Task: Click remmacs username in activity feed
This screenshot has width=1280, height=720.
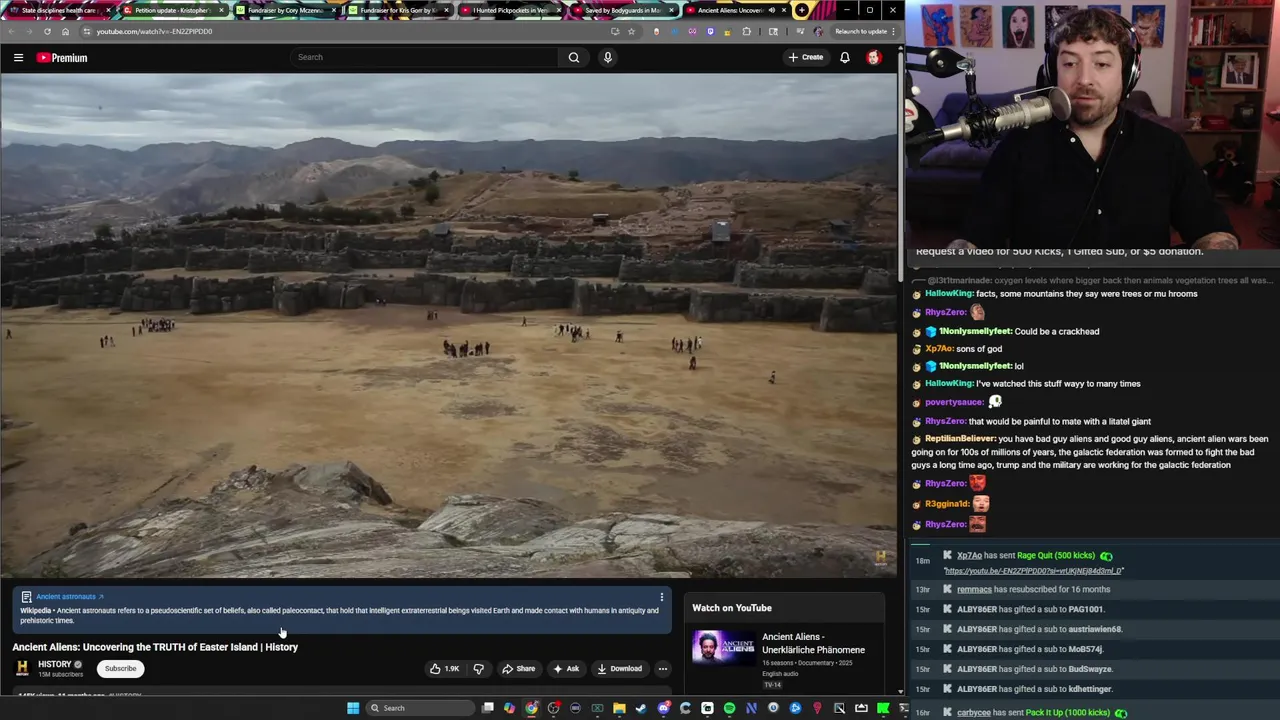Action: point(974,590)
